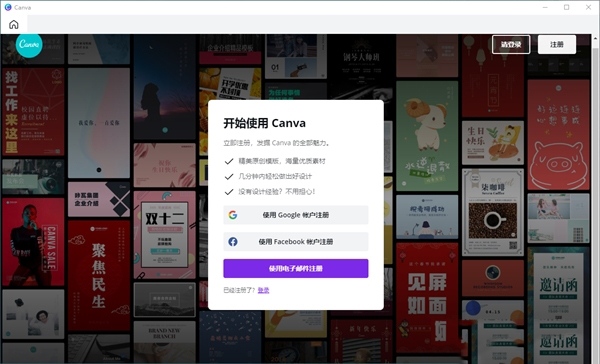Click the 没有设计经验？不用担心！ line
This screenshot has height=364, width=600.
click(277, 192)
